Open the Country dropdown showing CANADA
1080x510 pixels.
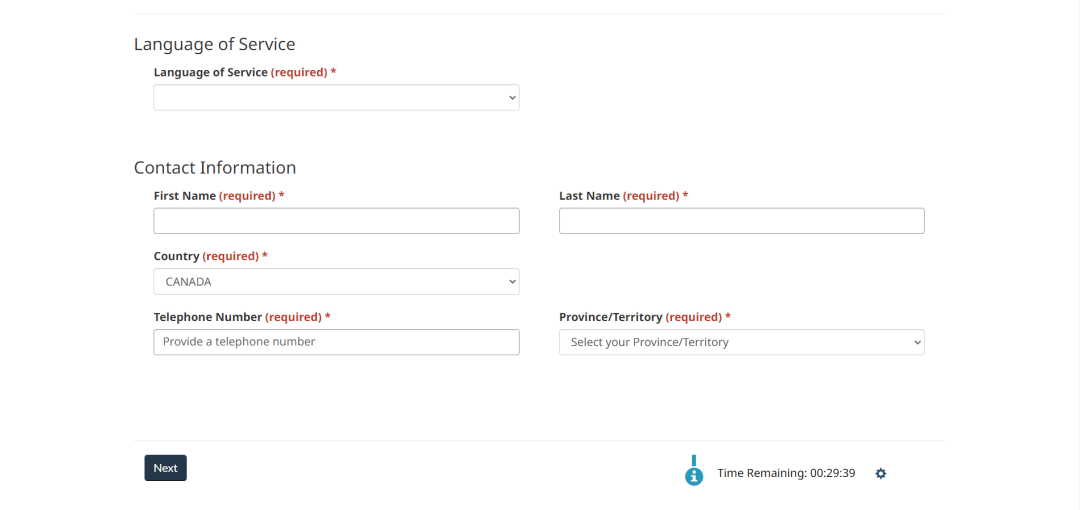pos(336,282)
